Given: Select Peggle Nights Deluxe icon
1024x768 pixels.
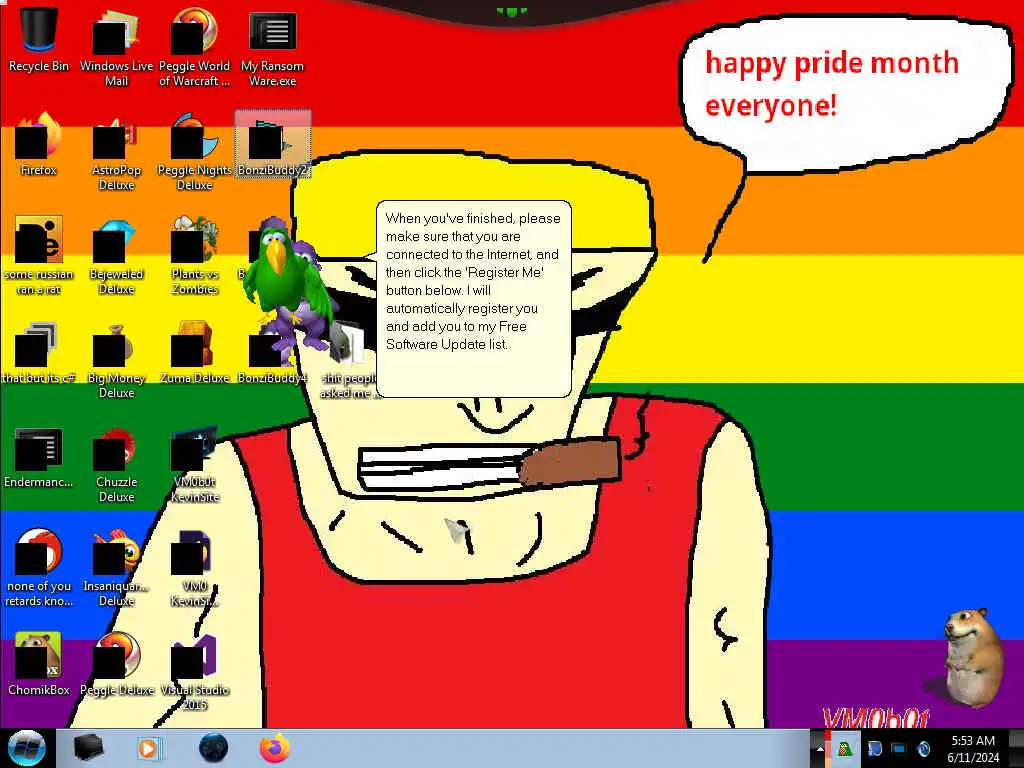Looking at the screenshot, I should pyautogui.click(x=194, y=152).
